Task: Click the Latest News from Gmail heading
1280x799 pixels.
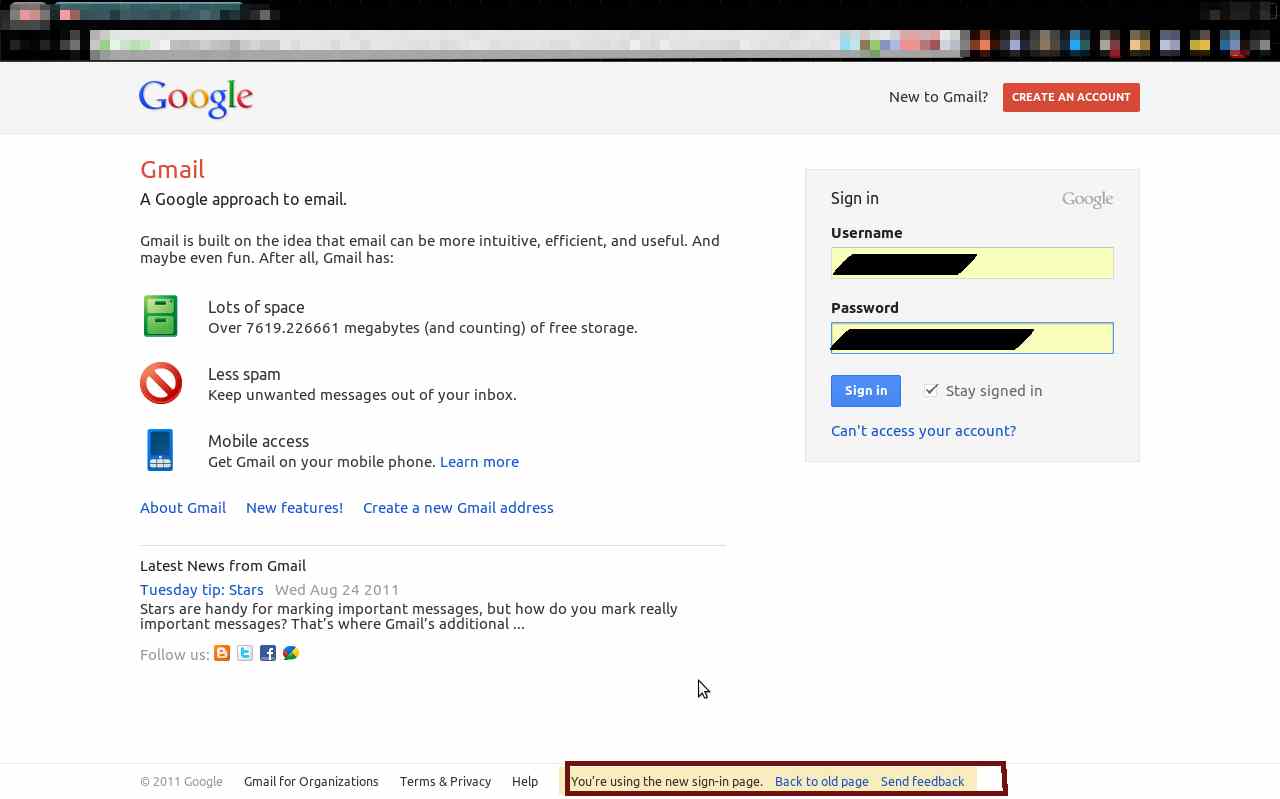Action: click(223, 566)
